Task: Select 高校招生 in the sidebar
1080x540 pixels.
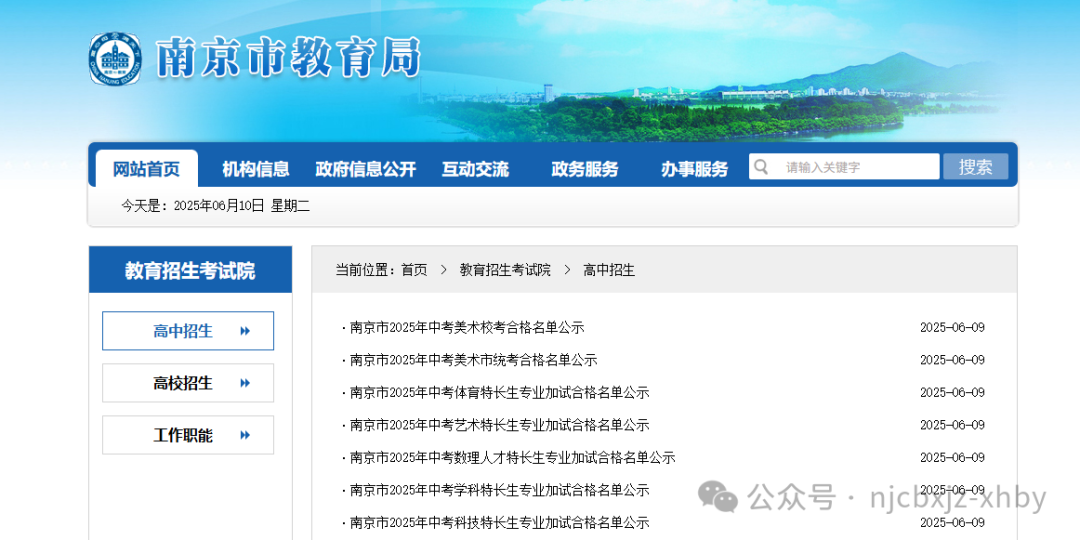Action: pyautogui.click(x=188, y=383)
